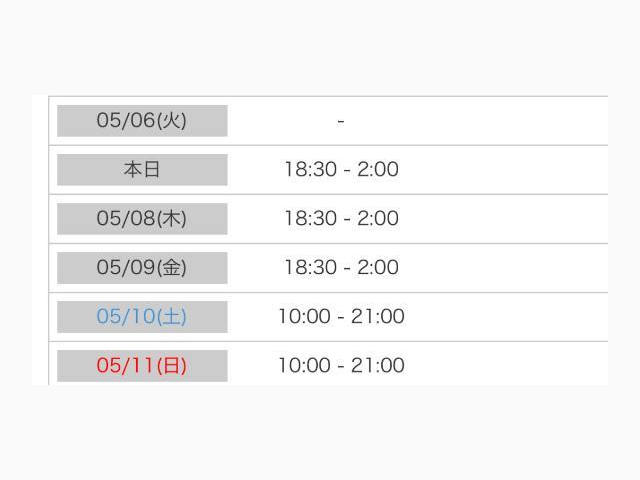Select the blue 05/10(土) date label
Screen dimensions: 640x480
click(142, 317)
